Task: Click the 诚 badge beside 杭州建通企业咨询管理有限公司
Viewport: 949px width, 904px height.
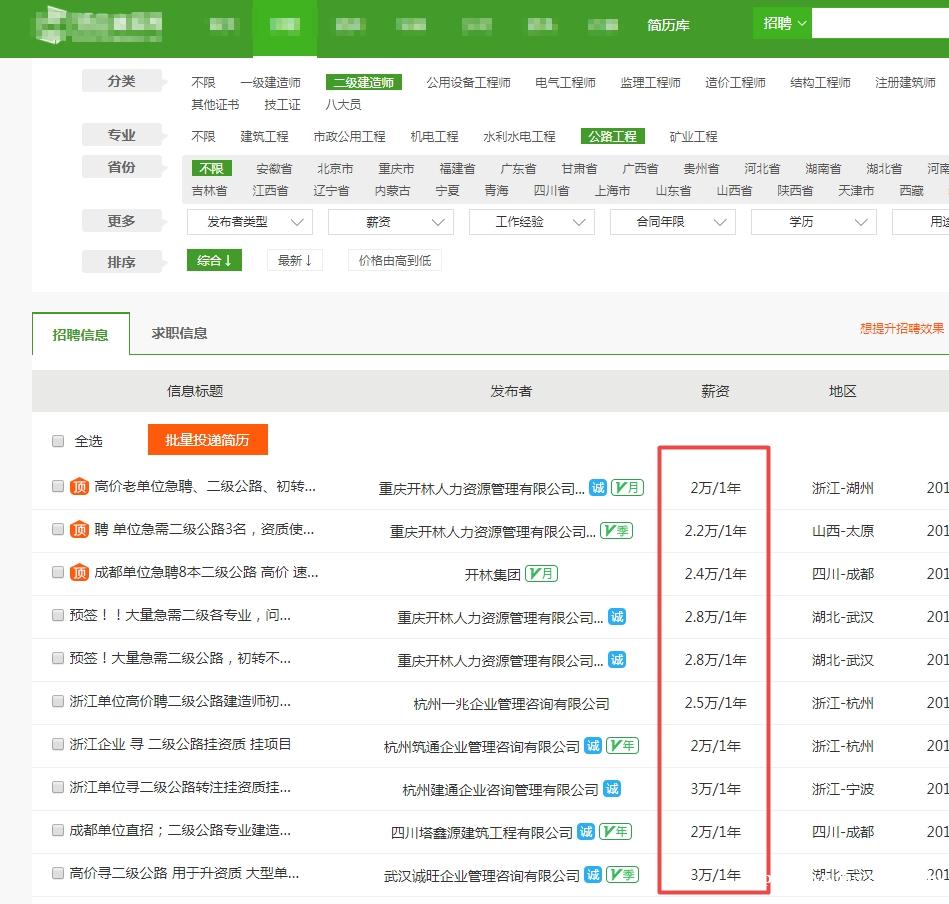Action: tap(612, 789)
